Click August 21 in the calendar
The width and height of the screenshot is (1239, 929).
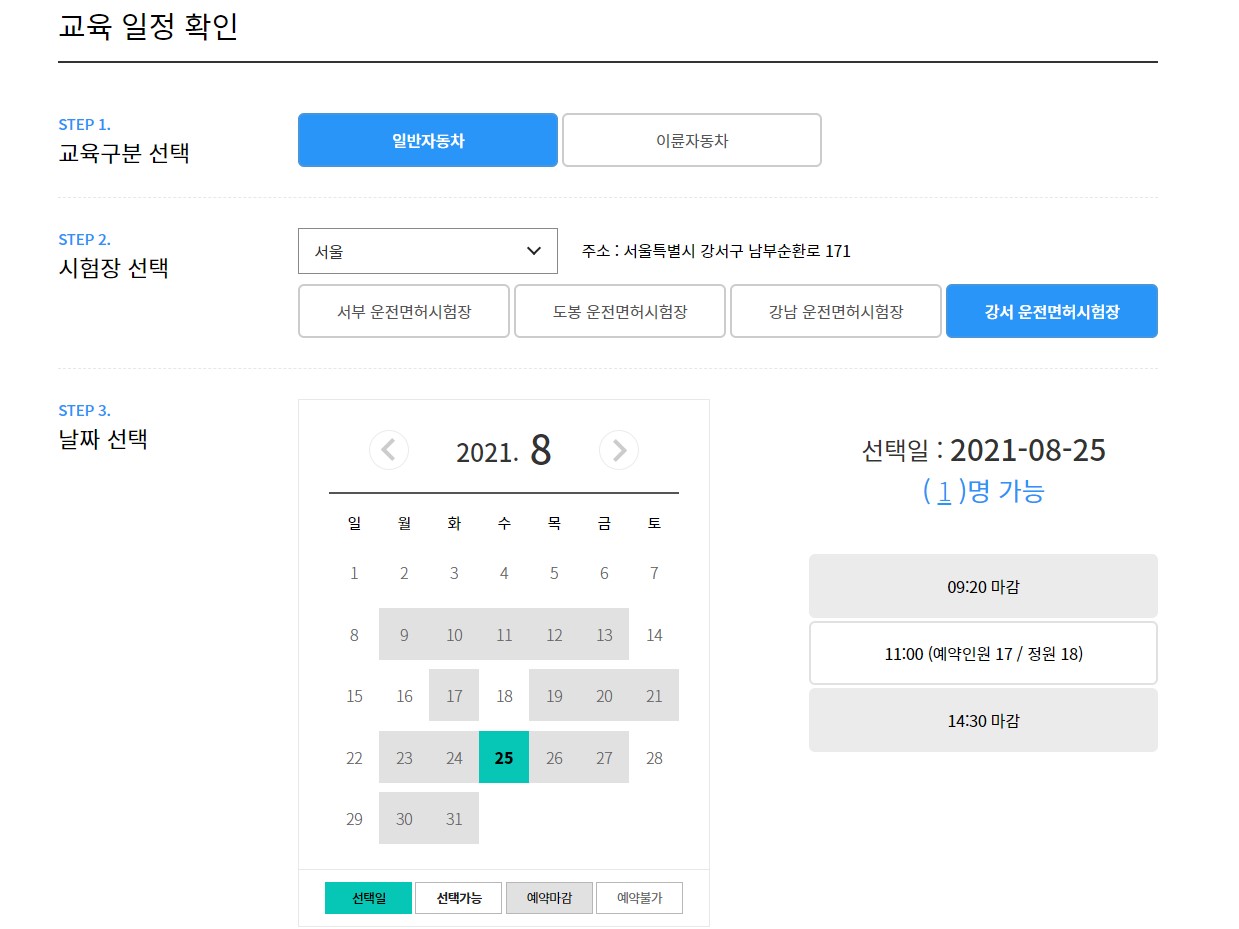pos(654,696)
